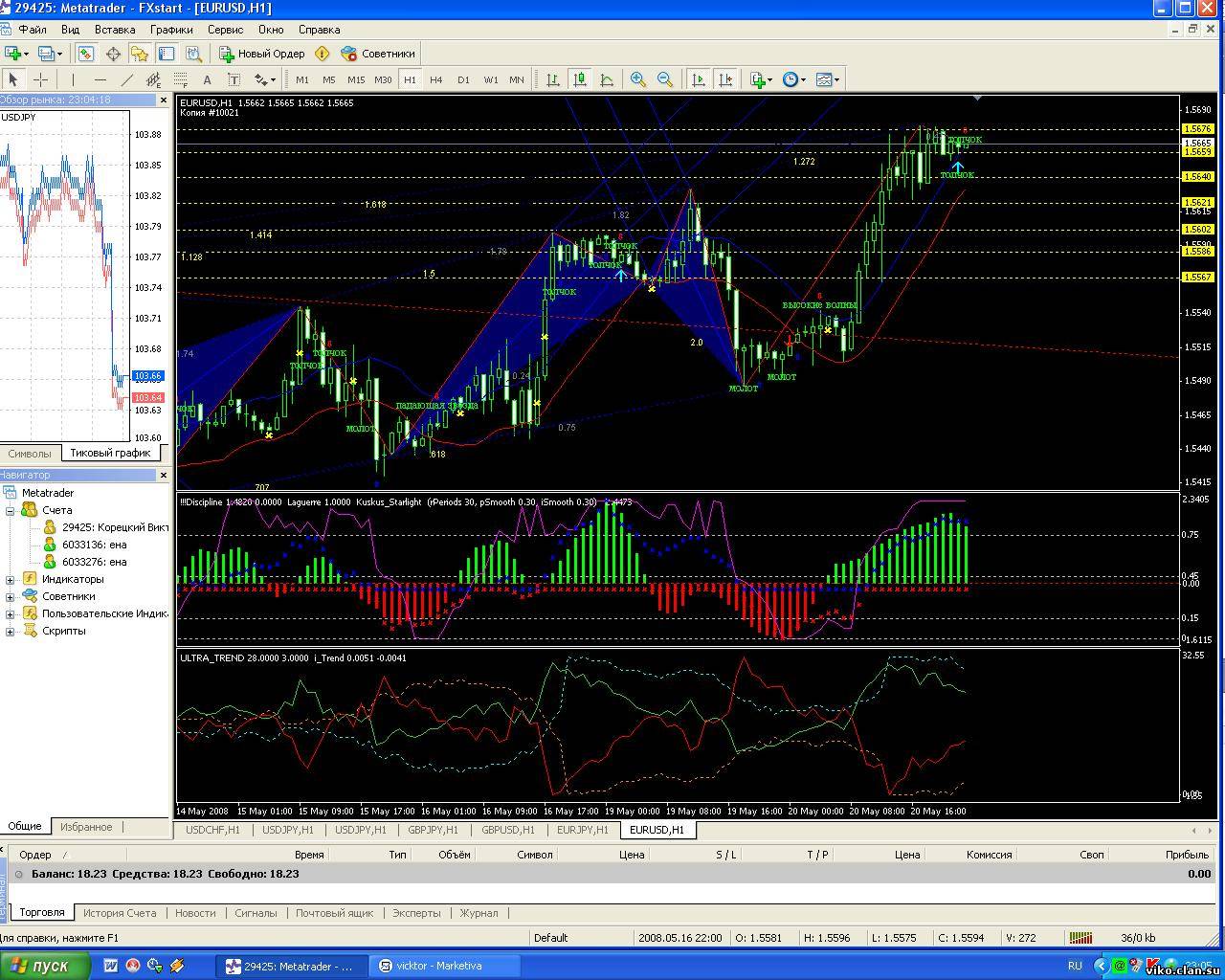Open the Strategy Tester toolbar icon
Viewport: 1225px width, 980px height.
click(193, 54)
